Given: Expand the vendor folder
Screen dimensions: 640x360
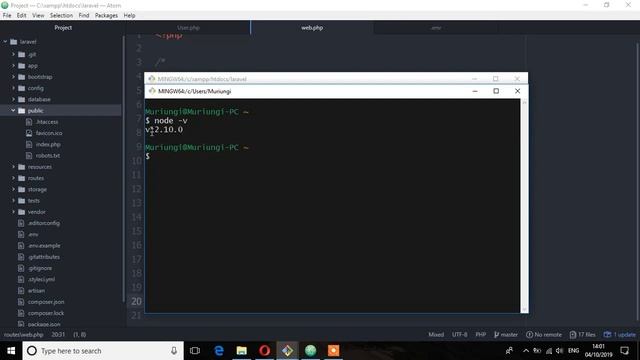Looking at the screenshot, I should [13, 212].
